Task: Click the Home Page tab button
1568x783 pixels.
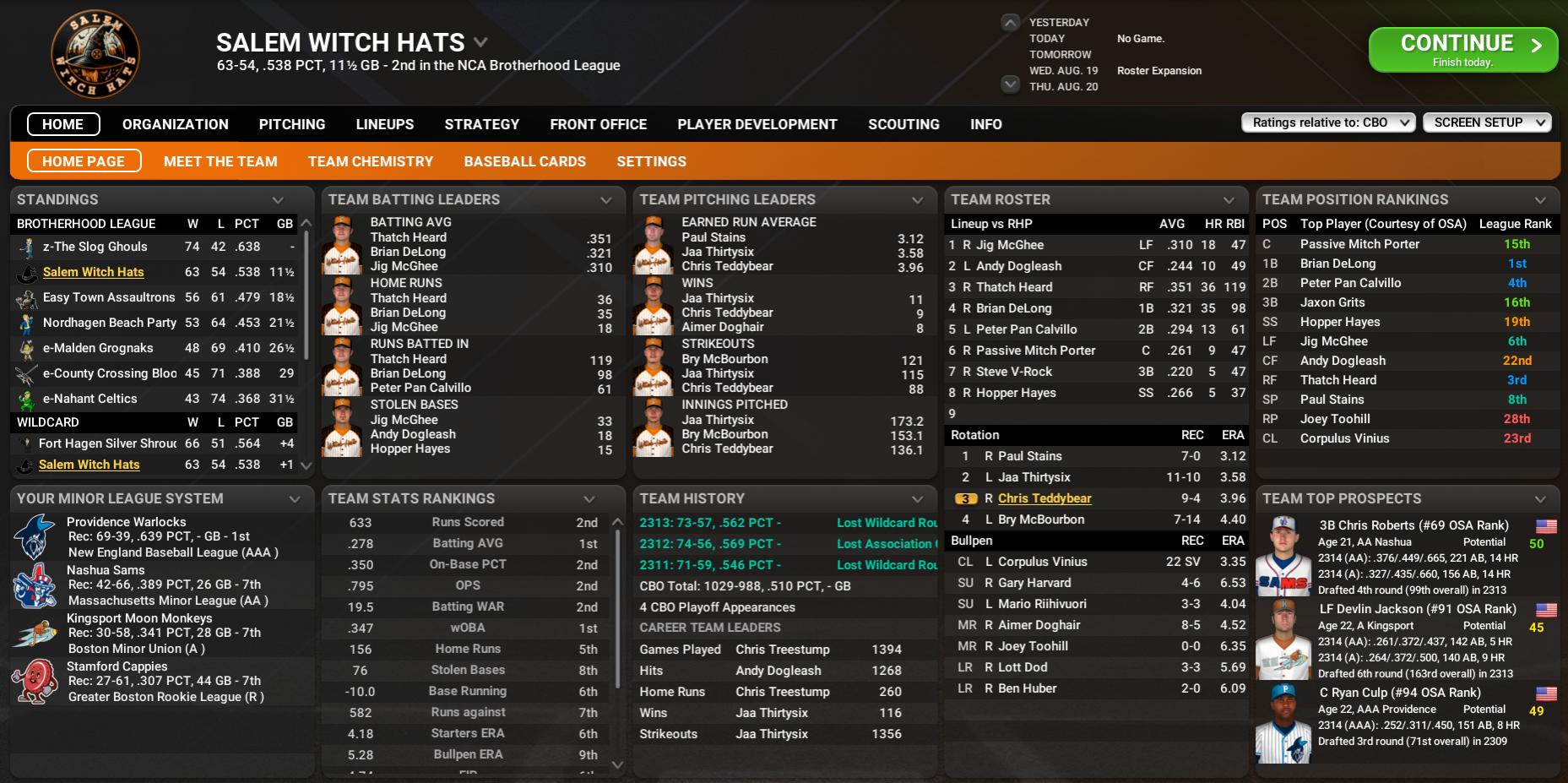Action: pyautogui.click(x=84, y=161)
